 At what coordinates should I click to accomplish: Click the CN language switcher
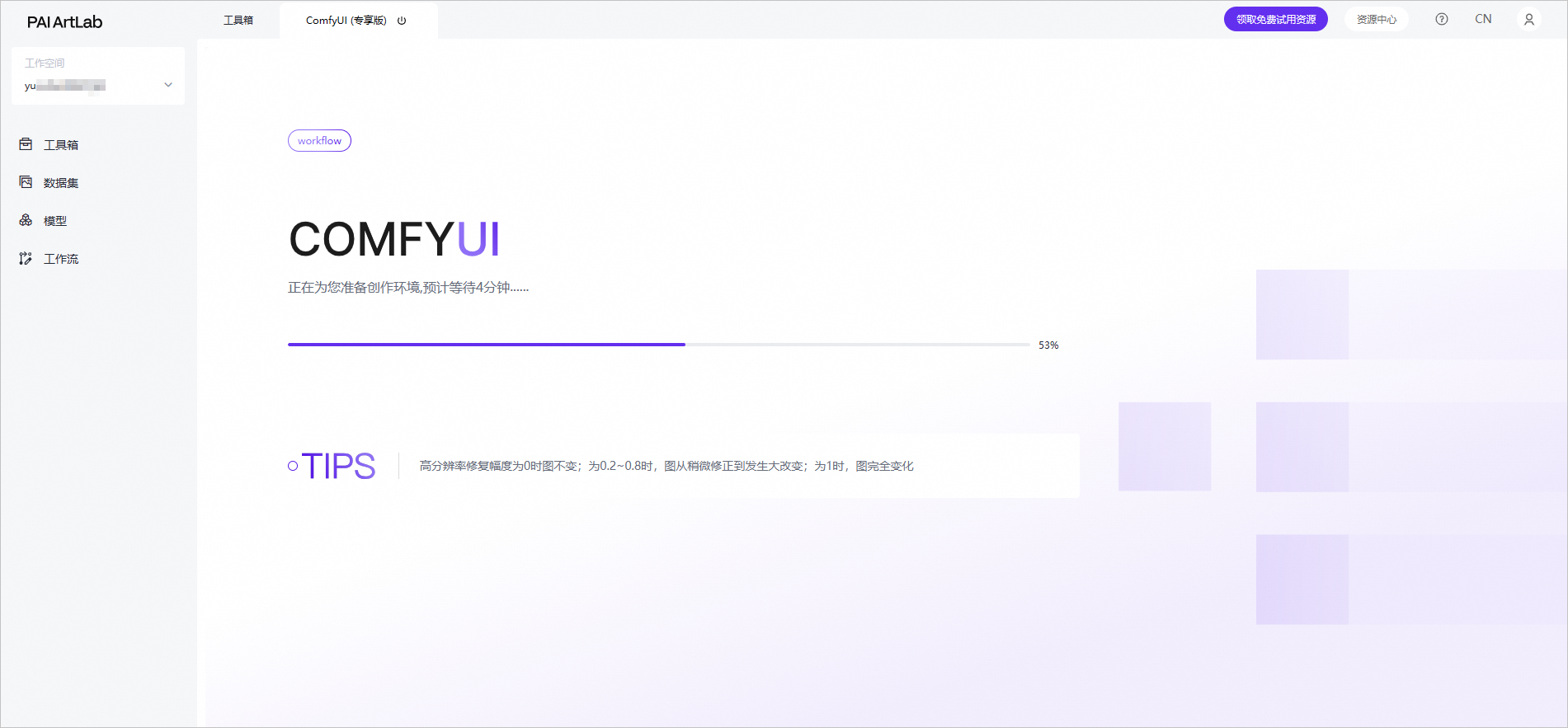point(1483,19)
